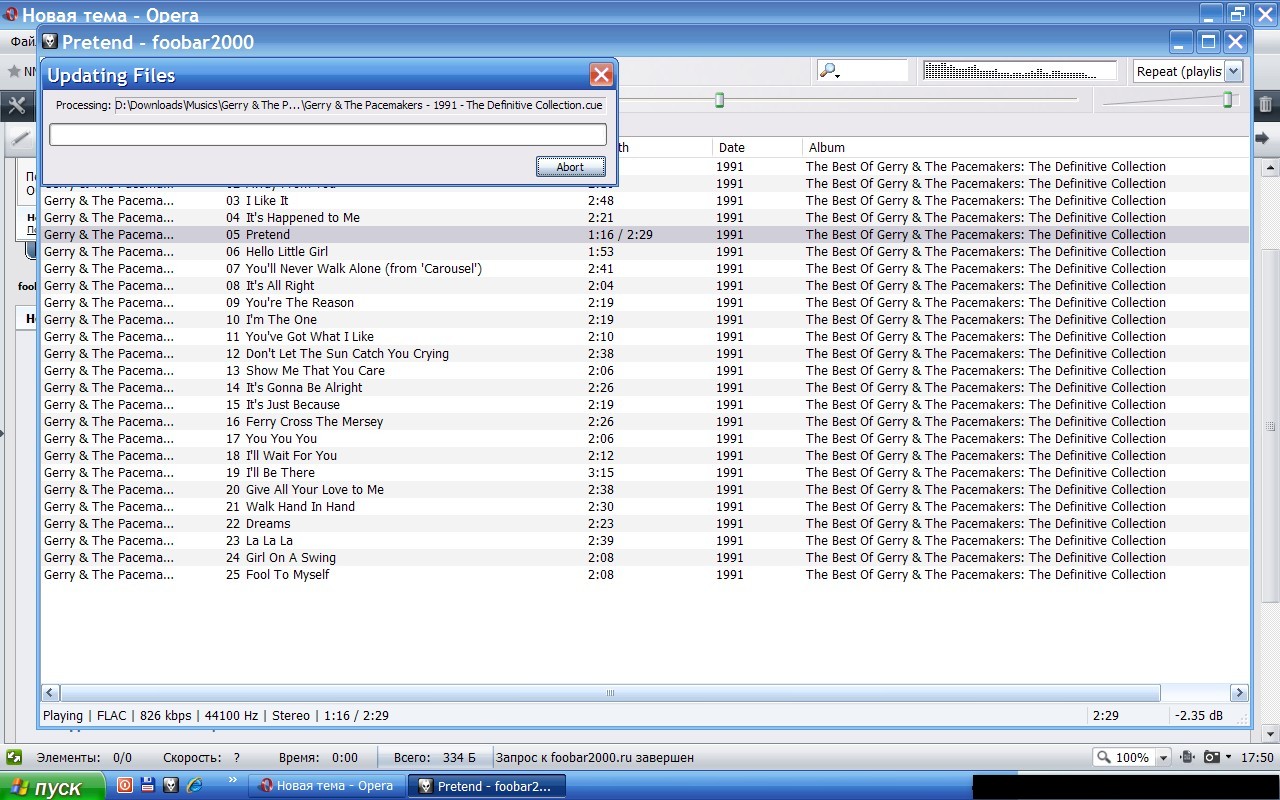1280x800 pixels.
Task: Open the Repeat (playlist) playback order dropdown
Action: (x=1187, y=71)
